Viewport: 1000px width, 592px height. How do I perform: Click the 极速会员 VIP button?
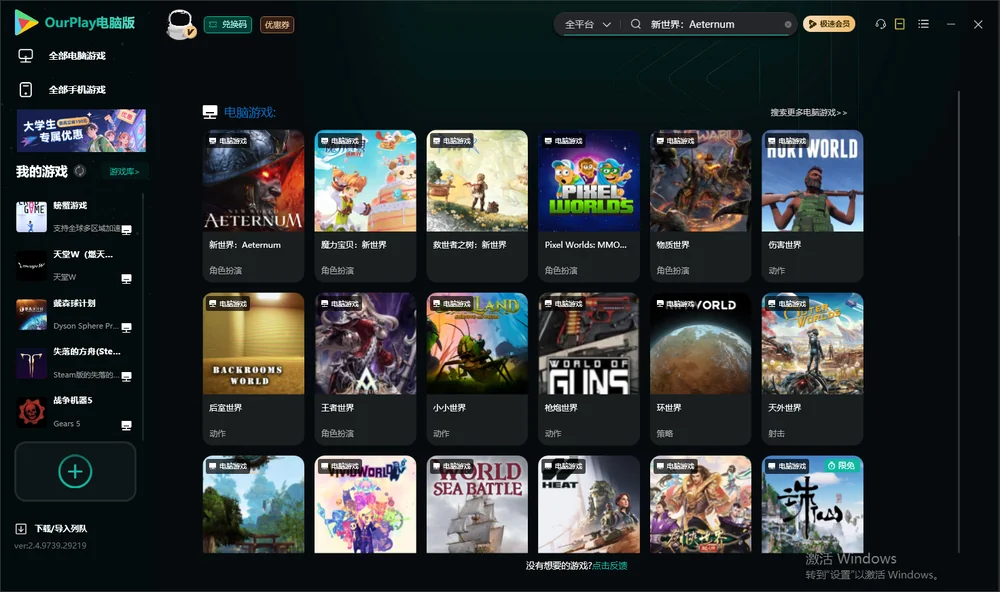pyautogui.click(x=828, y=24)
